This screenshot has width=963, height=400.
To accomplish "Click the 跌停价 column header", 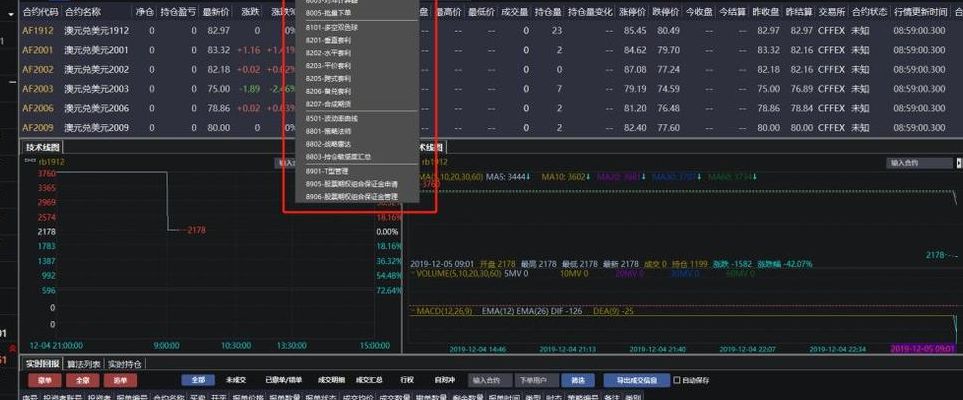I will (666, 12).
